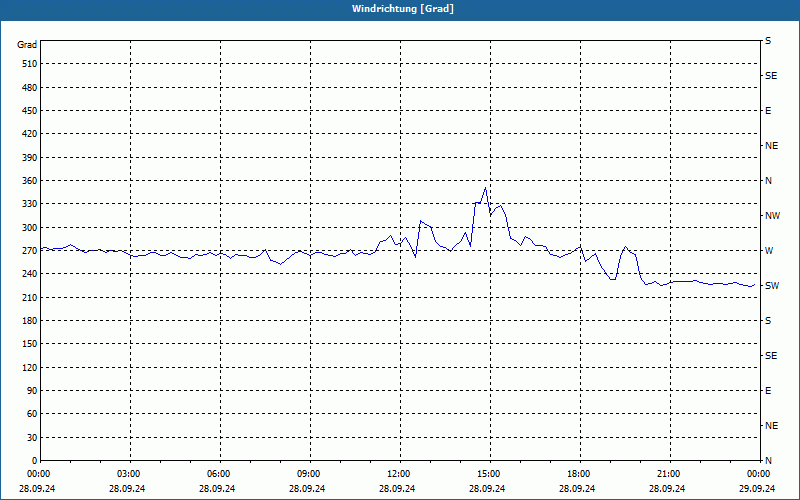Click the 21:00 time axis label
The width and height of the screenshot is (800, 500).
(x=669, y=474)
